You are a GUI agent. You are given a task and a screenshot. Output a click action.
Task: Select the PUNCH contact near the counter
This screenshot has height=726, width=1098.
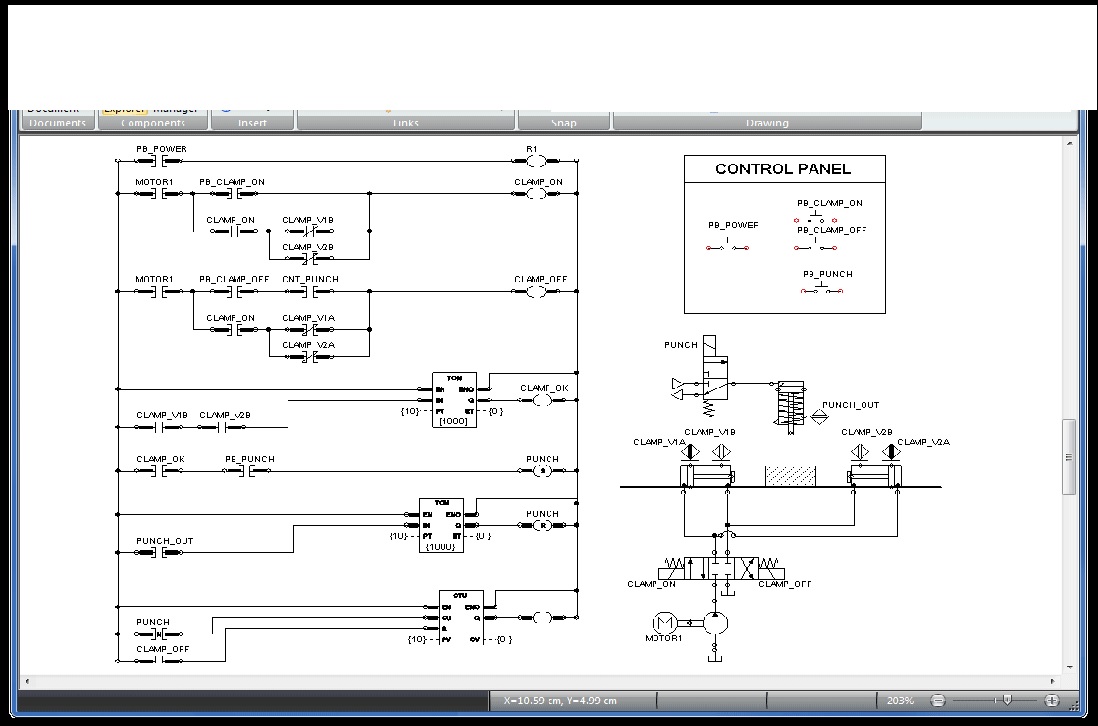(x=158, y=634)
